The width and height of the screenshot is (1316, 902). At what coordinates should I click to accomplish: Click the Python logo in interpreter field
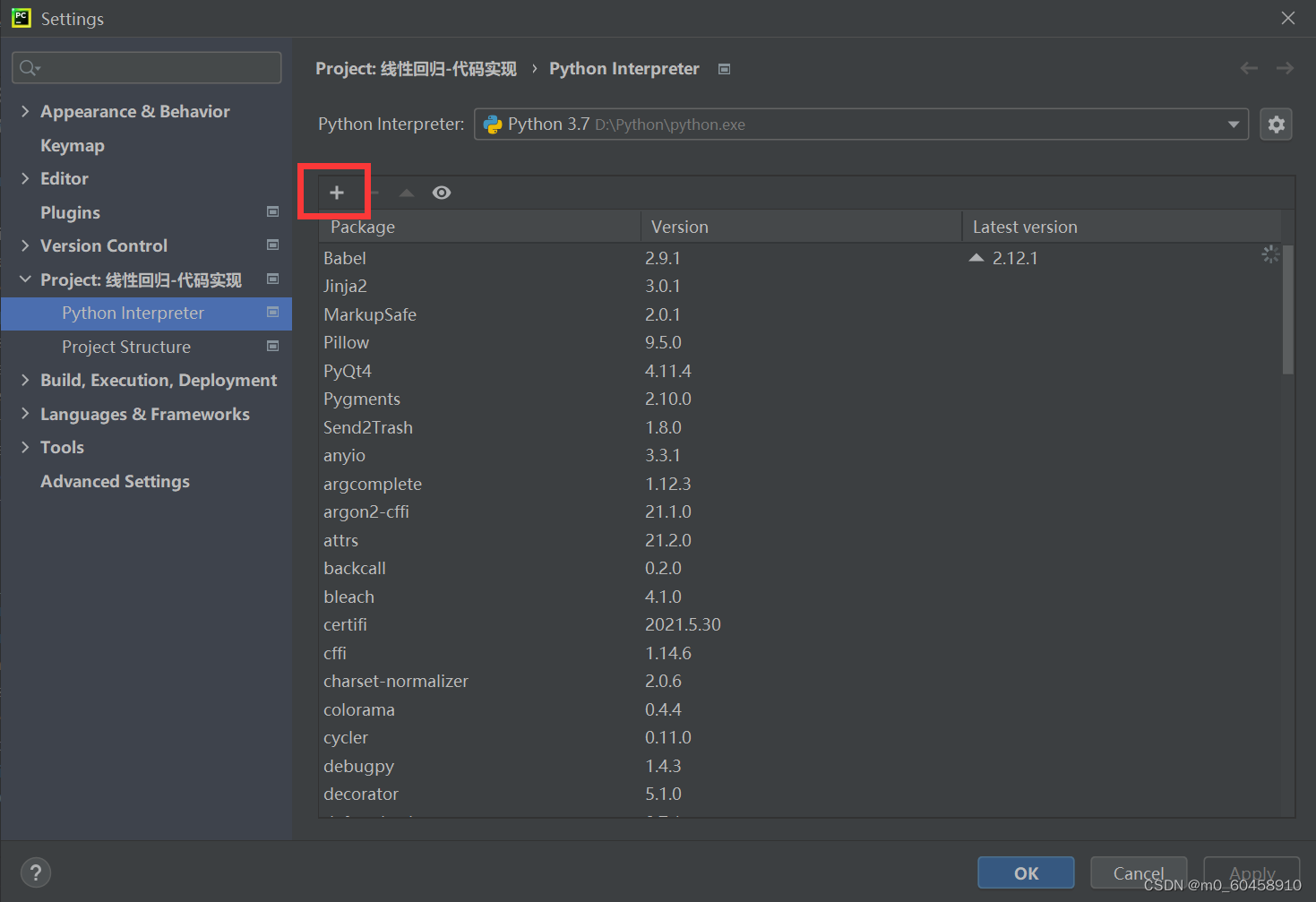tap(493, 125)
